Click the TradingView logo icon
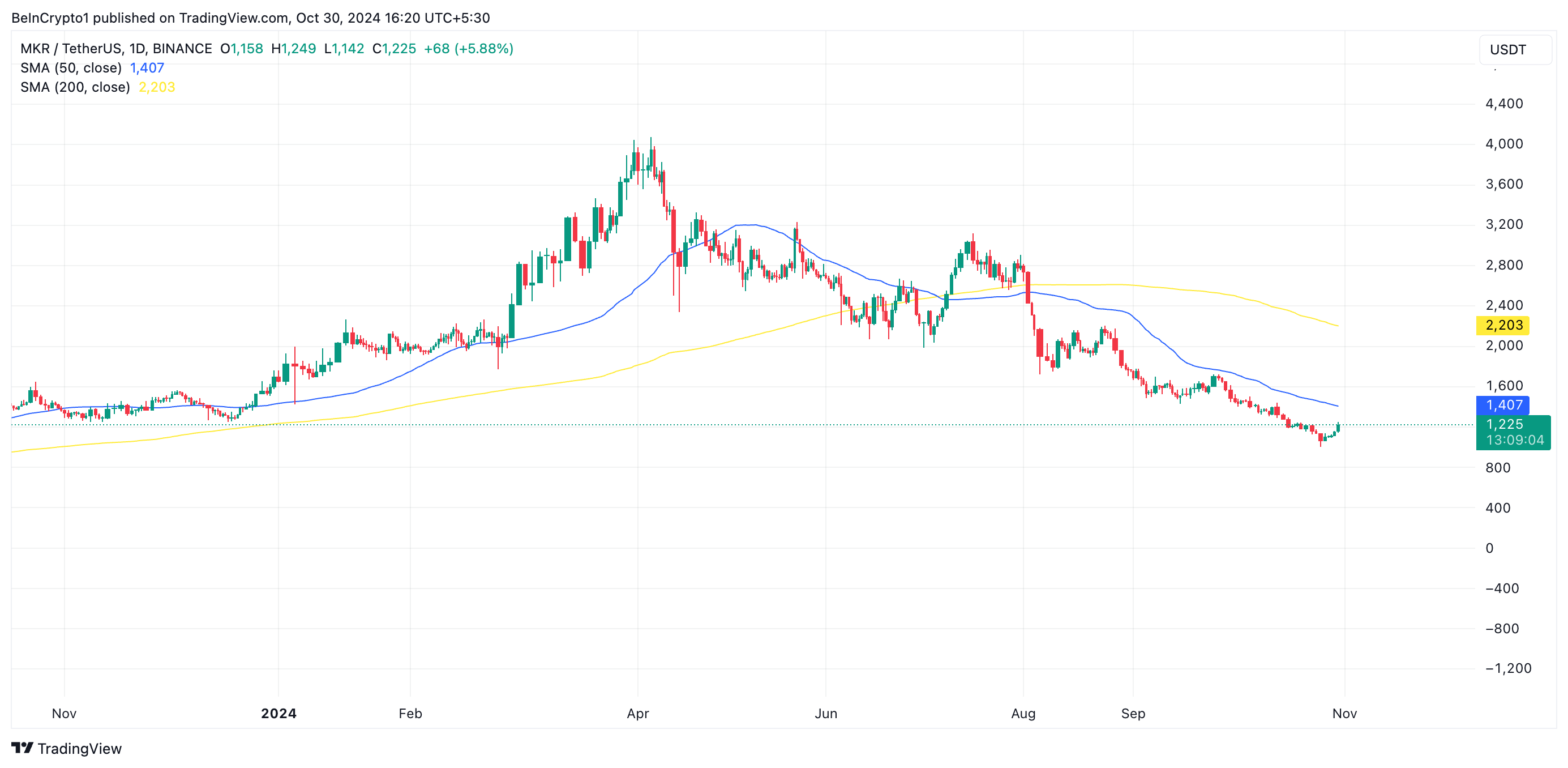Viewport: 1568px width, 768px height. (22, 747)
